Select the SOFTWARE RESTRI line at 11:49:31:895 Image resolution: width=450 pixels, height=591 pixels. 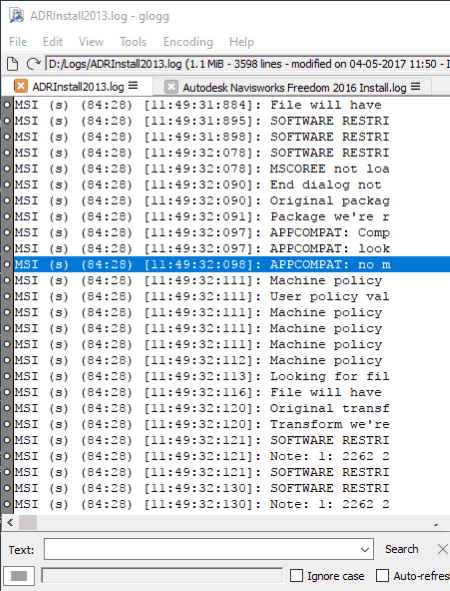point(232,121)
